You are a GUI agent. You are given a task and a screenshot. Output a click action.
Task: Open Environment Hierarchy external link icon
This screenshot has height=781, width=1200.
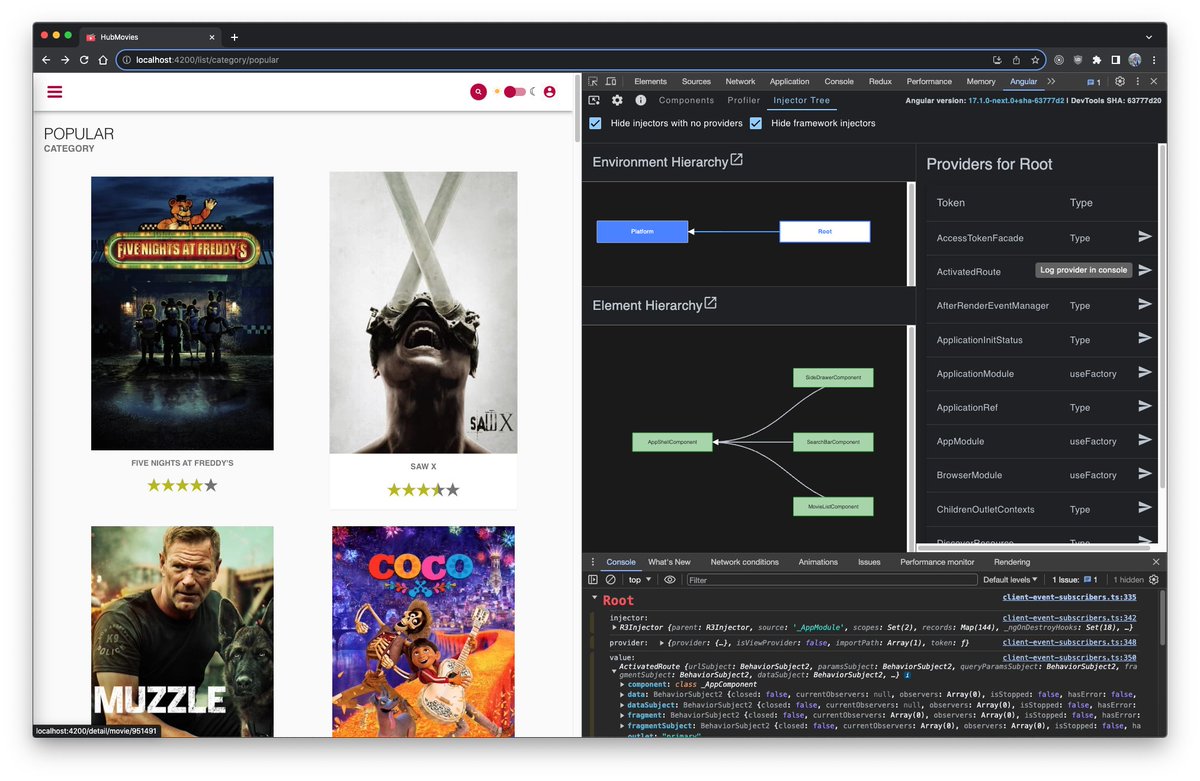[x=737, y=160]
